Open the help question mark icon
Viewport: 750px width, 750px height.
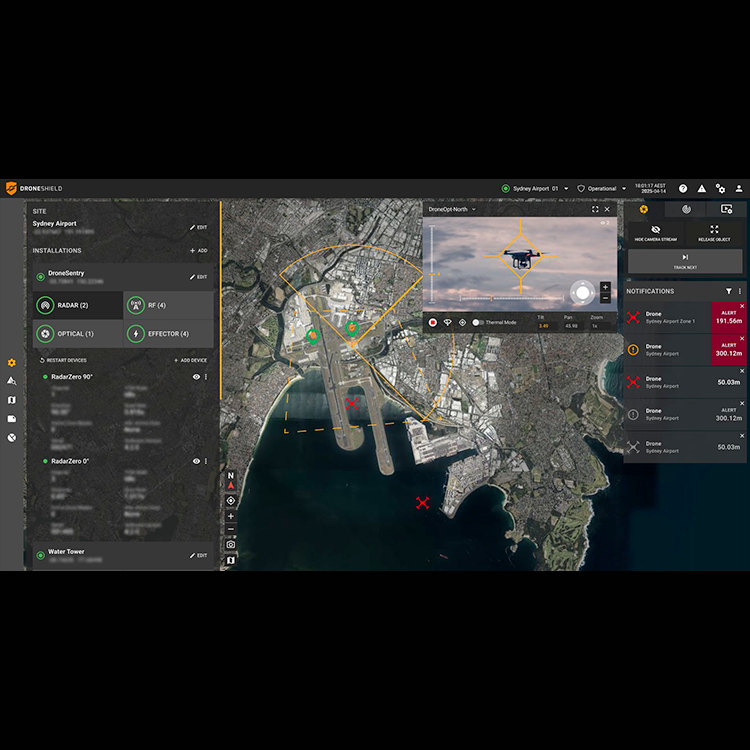pos(683,188)
